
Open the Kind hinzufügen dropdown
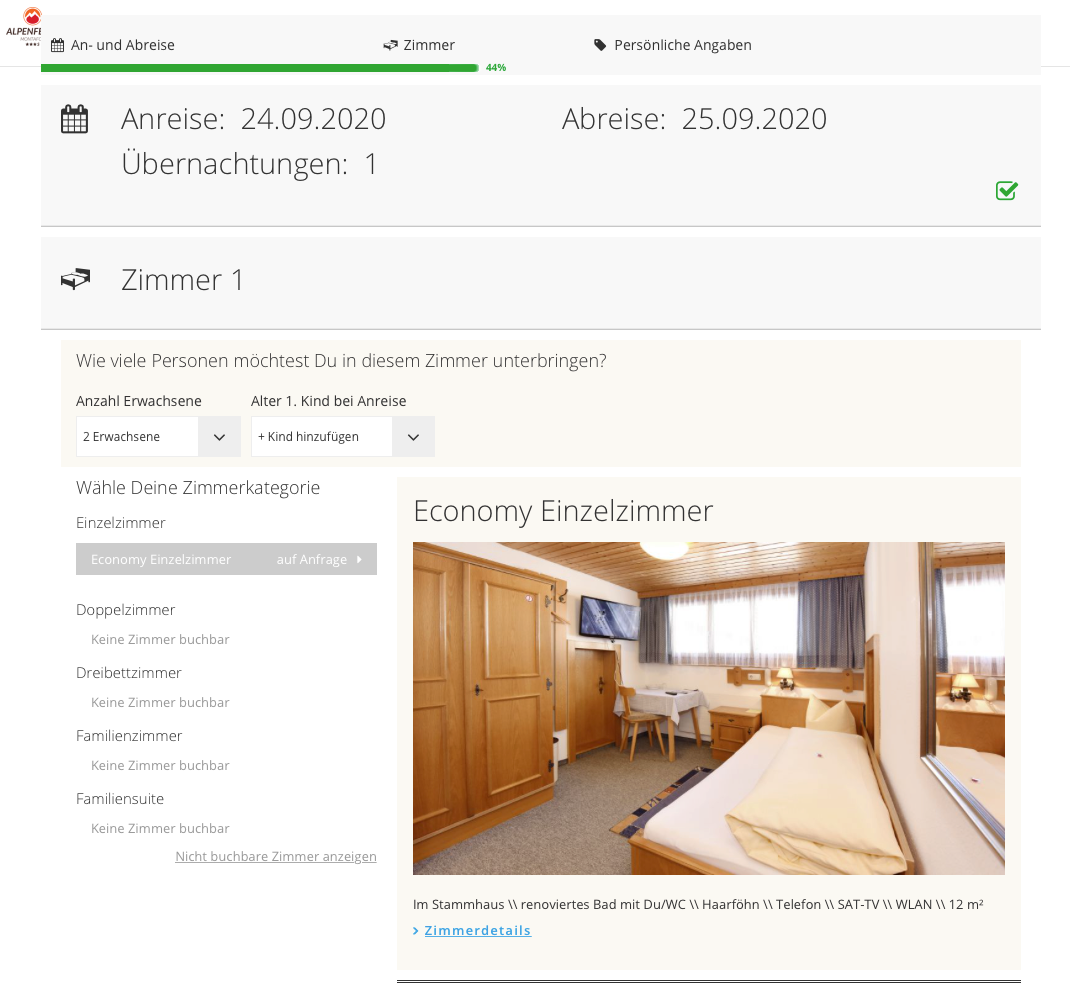[342, 437]
